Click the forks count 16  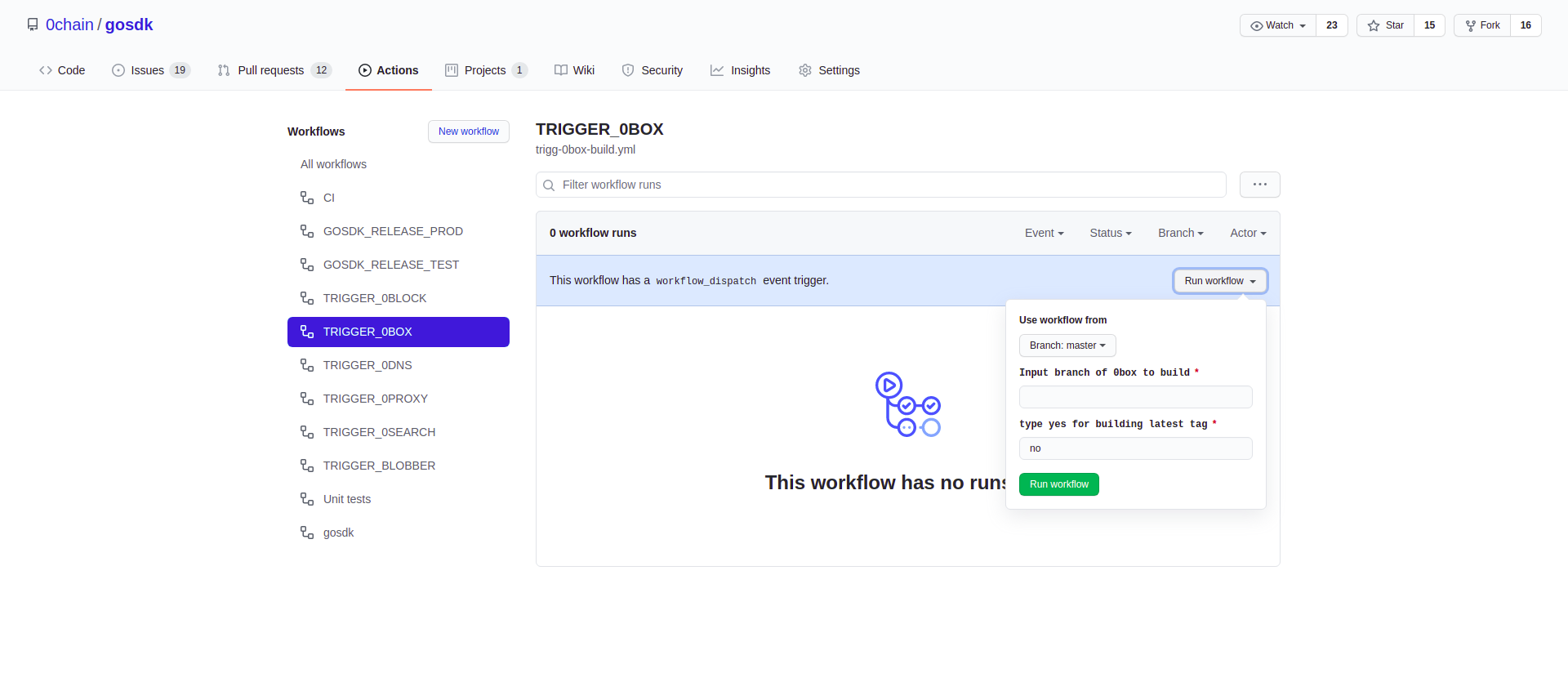click(x=1526, y=25)
